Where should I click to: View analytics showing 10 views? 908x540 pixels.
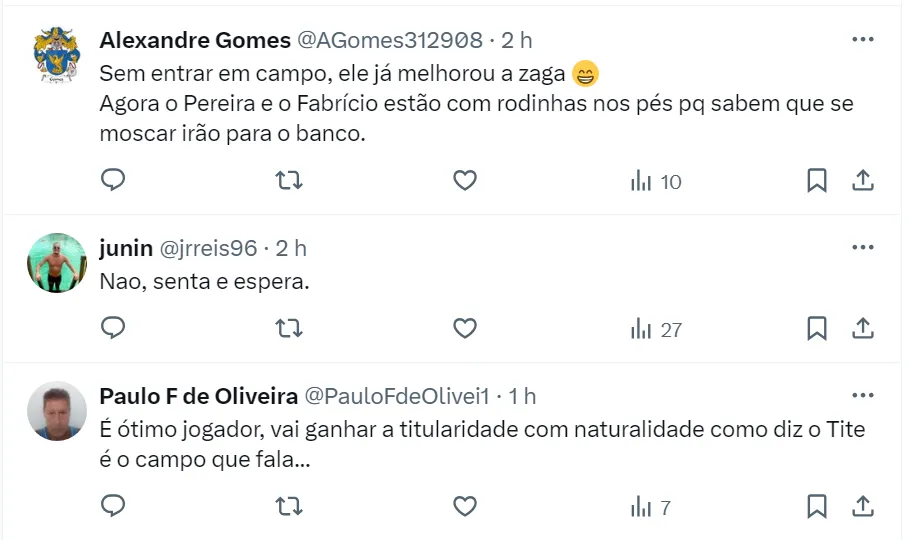click(x=656, y=181)
